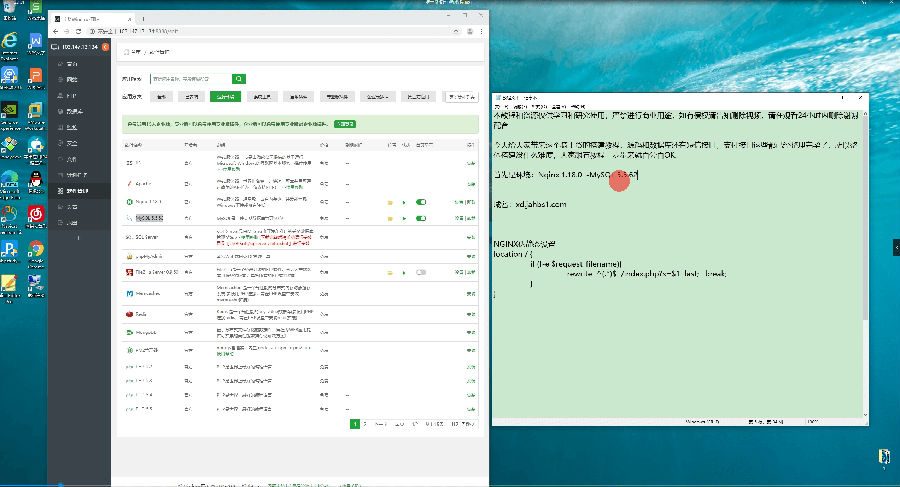Click the MySQL row green play icon
This screenshot has height=487, width=900.
click(404, 218)
